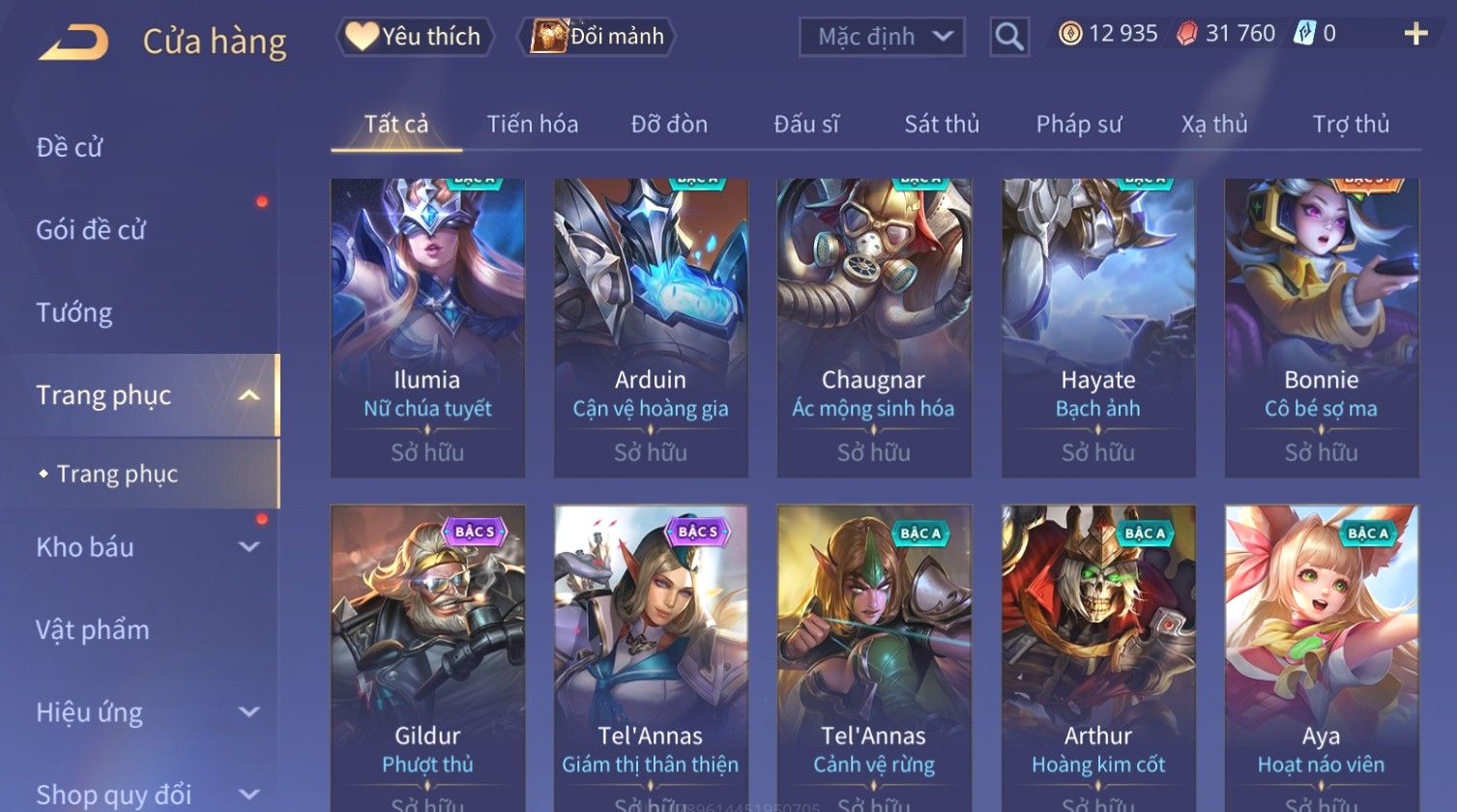Open the Arthur Hoàng kim cốt skin card
The height and width of the screenshot is (812, 1457).
tap(1098, 657)
